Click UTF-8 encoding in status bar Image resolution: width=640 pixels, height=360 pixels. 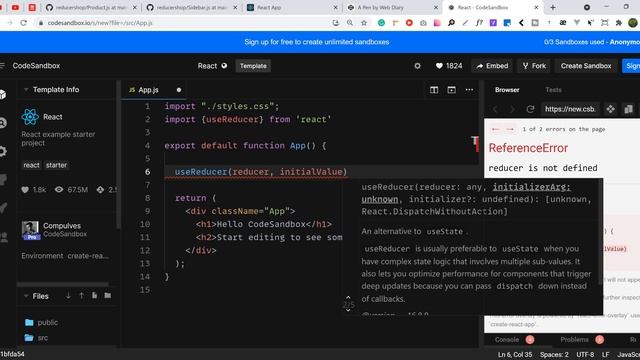point(585,355)
